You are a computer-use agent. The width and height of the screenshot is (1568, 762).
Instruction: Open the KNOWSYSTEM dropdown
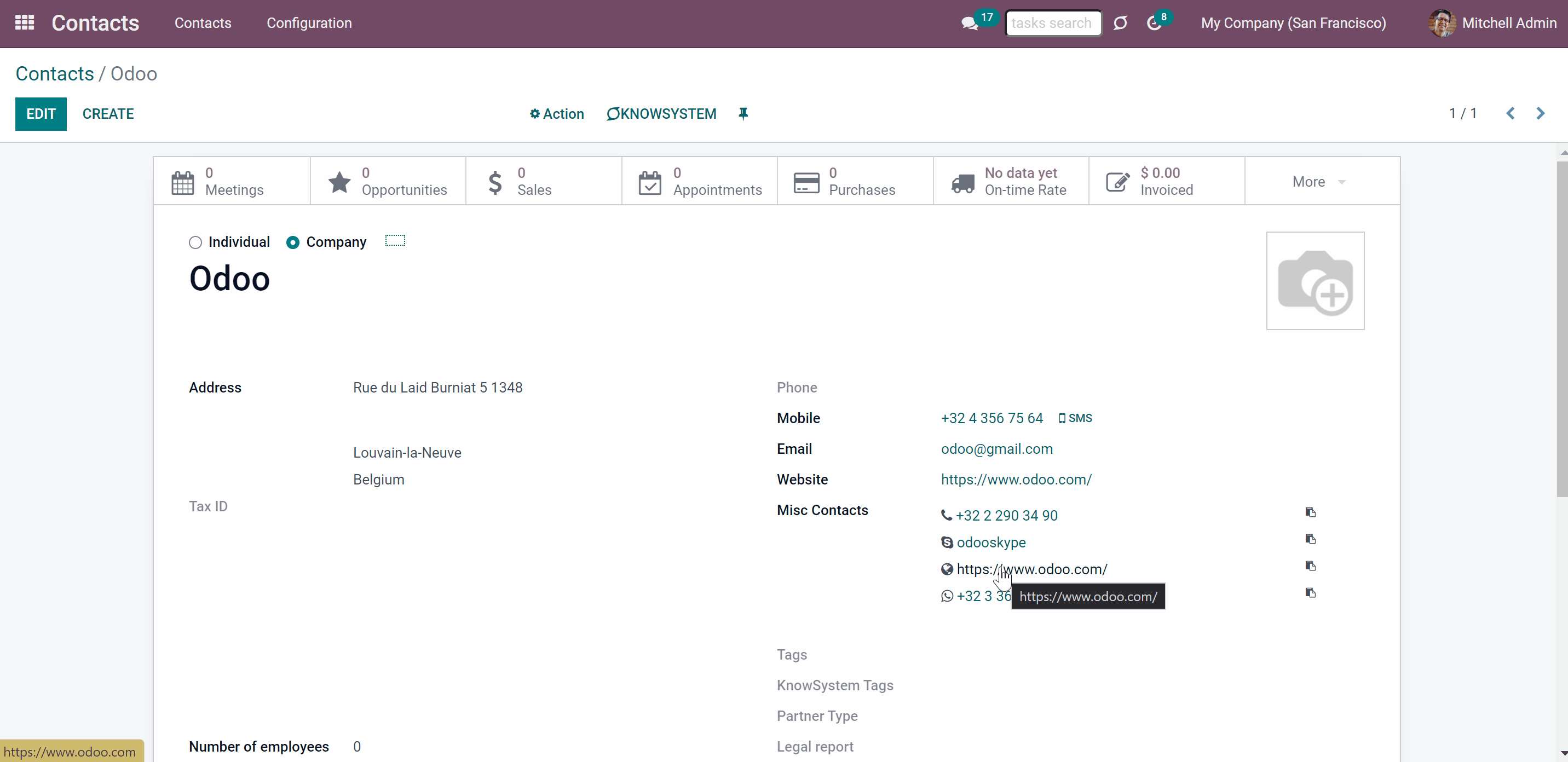point(661,114)
